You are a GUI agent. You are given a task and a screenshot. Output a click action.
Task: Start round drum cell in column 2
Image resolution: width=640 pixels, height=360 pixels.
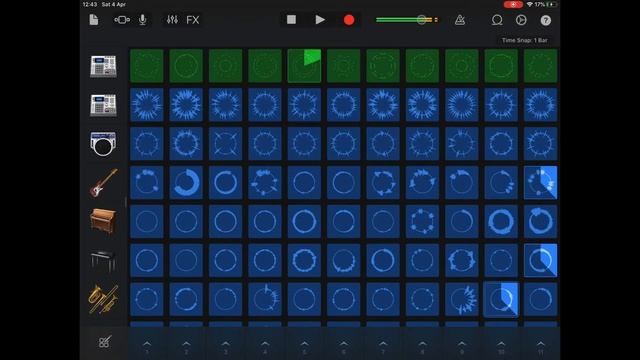pyautogui.click(x=186, y=144)
